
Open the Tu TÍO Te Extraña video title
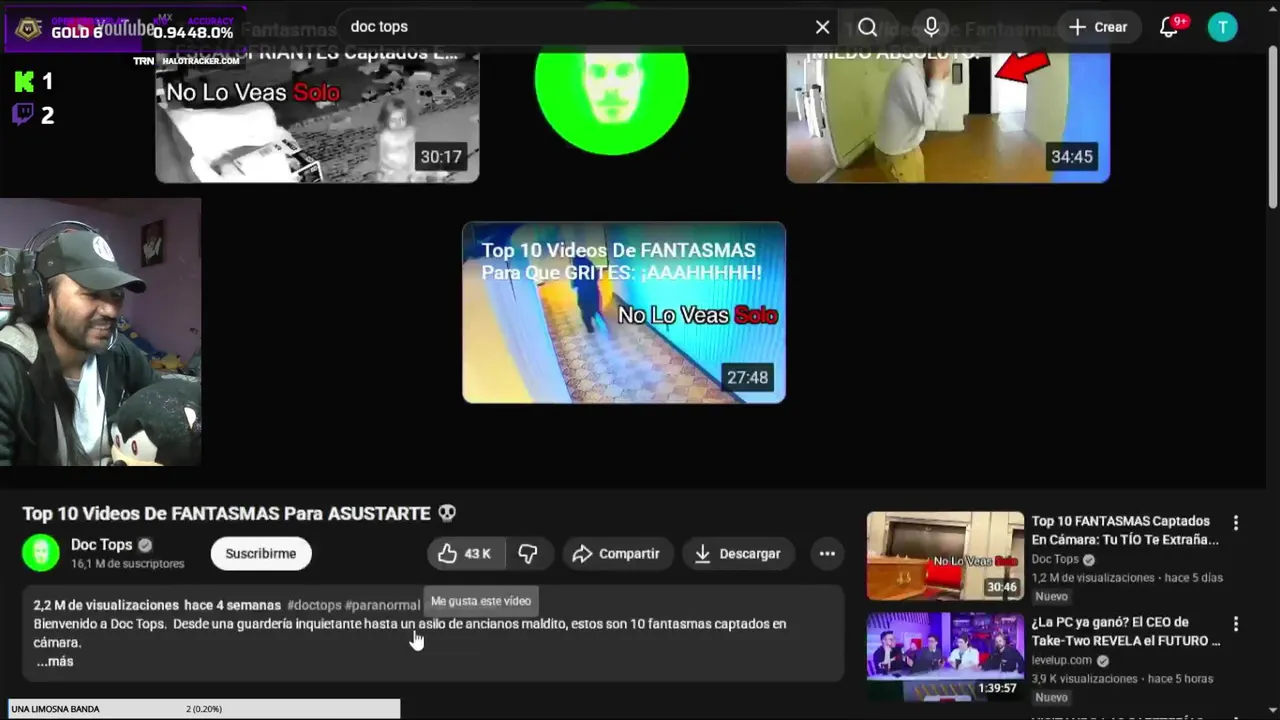[1125, 530]
